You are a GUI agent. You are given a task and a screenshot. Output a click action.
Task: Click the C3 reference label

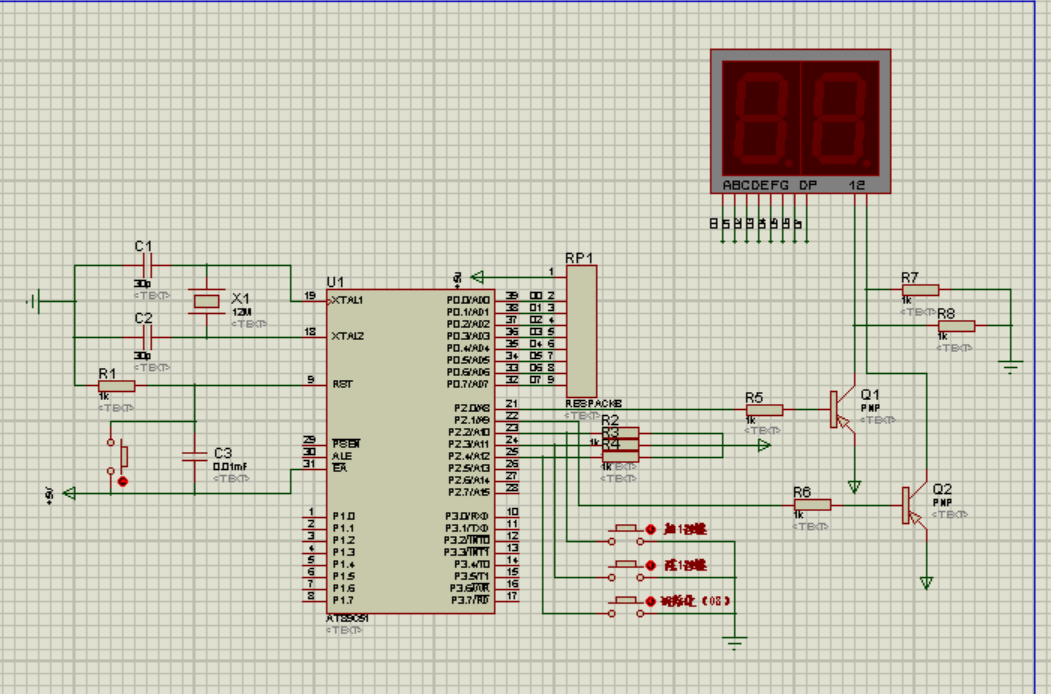(x=223, y=453)
